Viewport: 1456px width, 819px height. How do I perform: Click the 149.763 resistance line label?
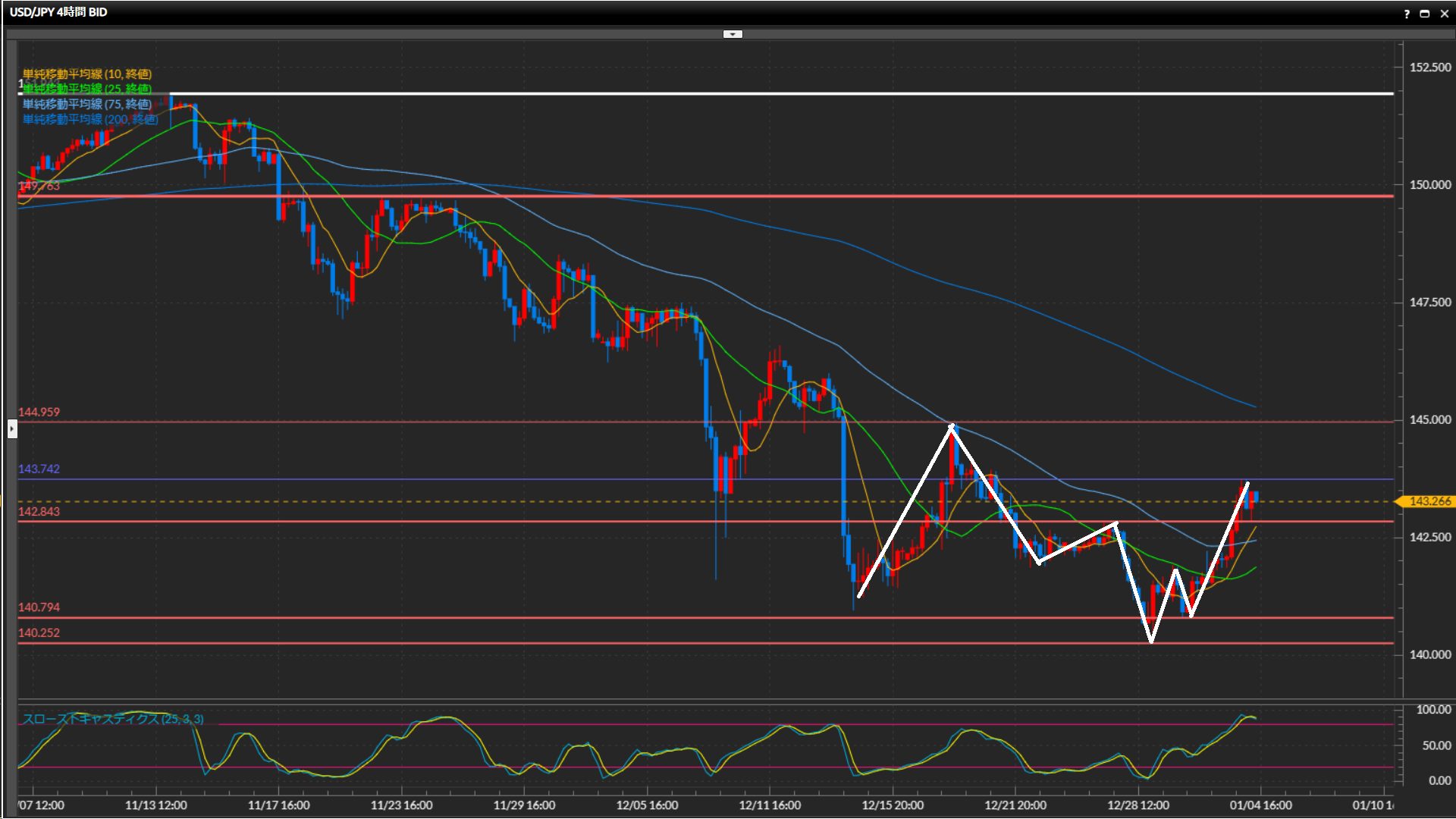click(x=39, y=187)
